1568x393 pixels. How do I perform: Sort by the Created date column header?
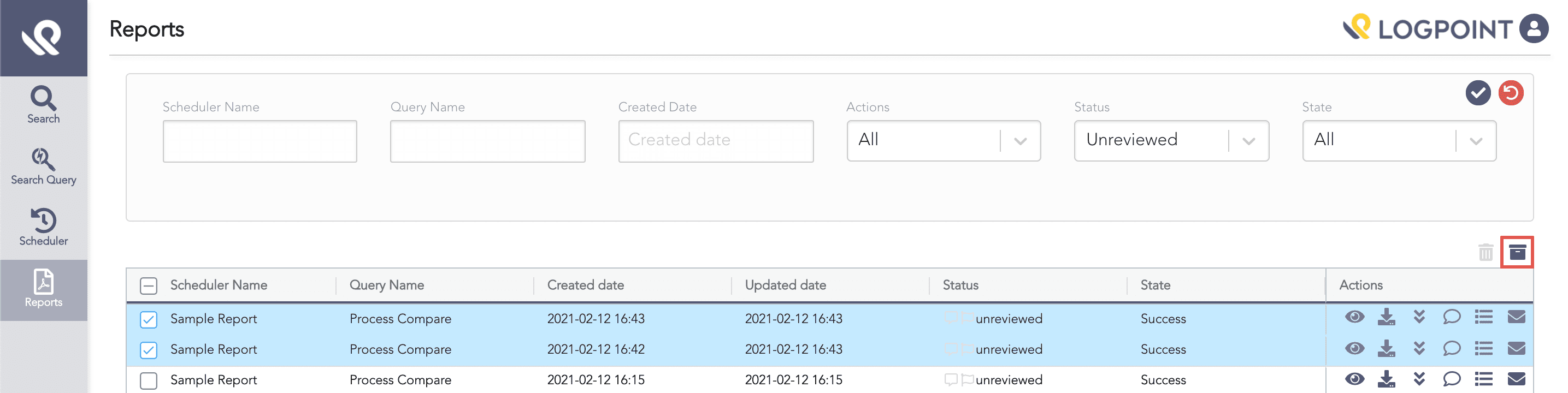[585, 285]
